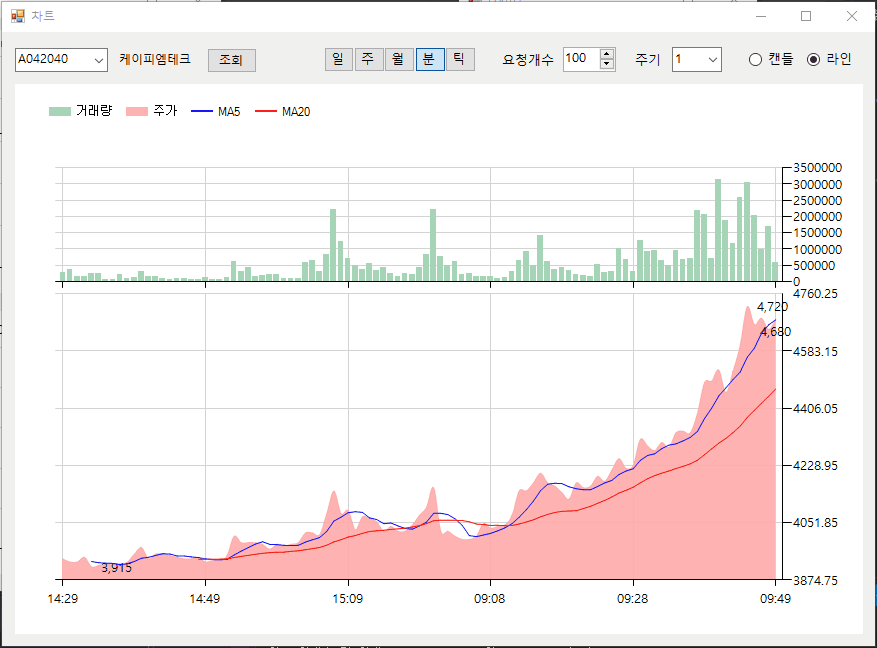Click the 4,720 price label on chart
Screen dimensions: 877x648
[772, 306]
